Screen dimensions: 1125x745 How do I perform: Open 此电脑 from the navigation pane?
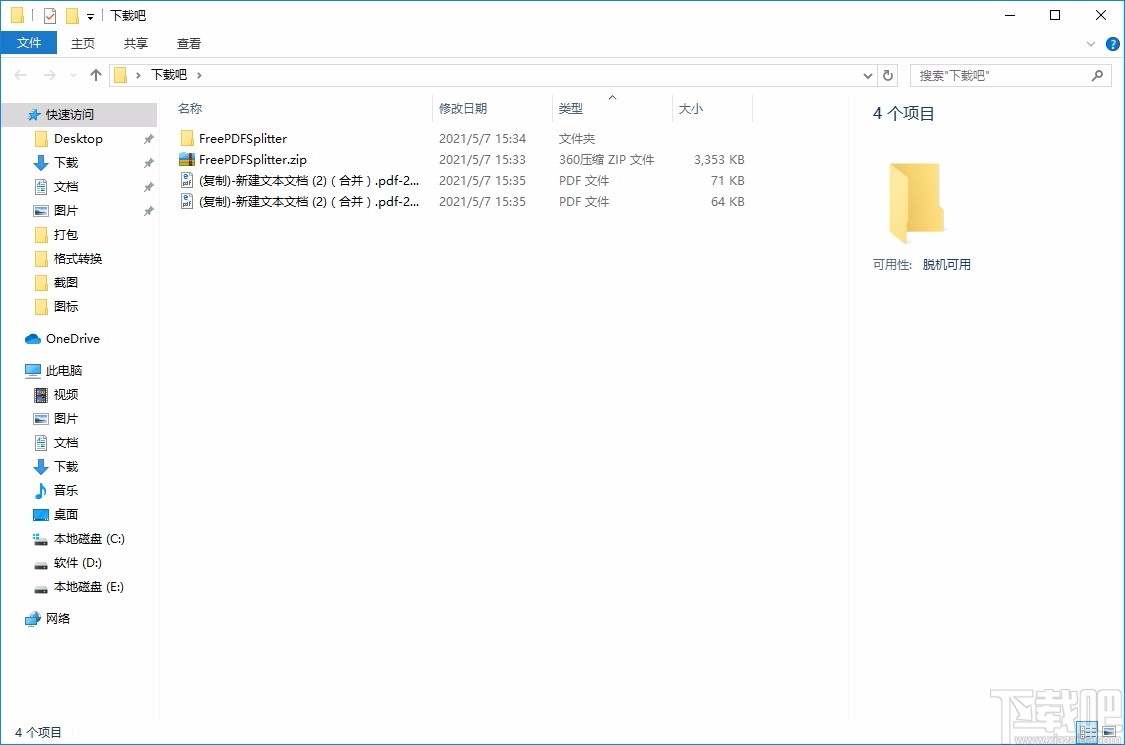[60, 370]
